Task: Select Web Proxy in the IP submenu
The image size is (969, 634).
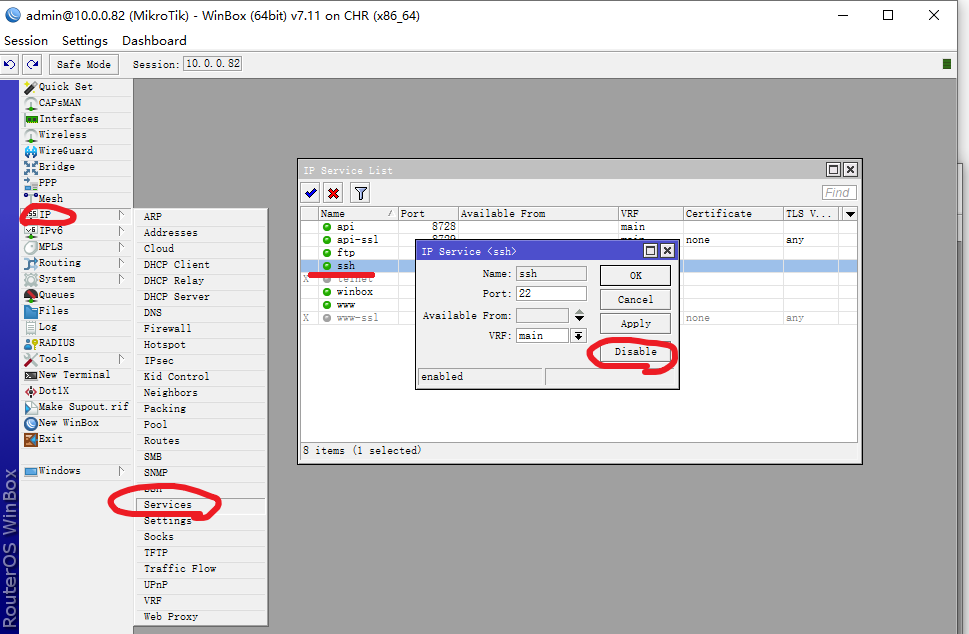Action: tap(201, 617)
